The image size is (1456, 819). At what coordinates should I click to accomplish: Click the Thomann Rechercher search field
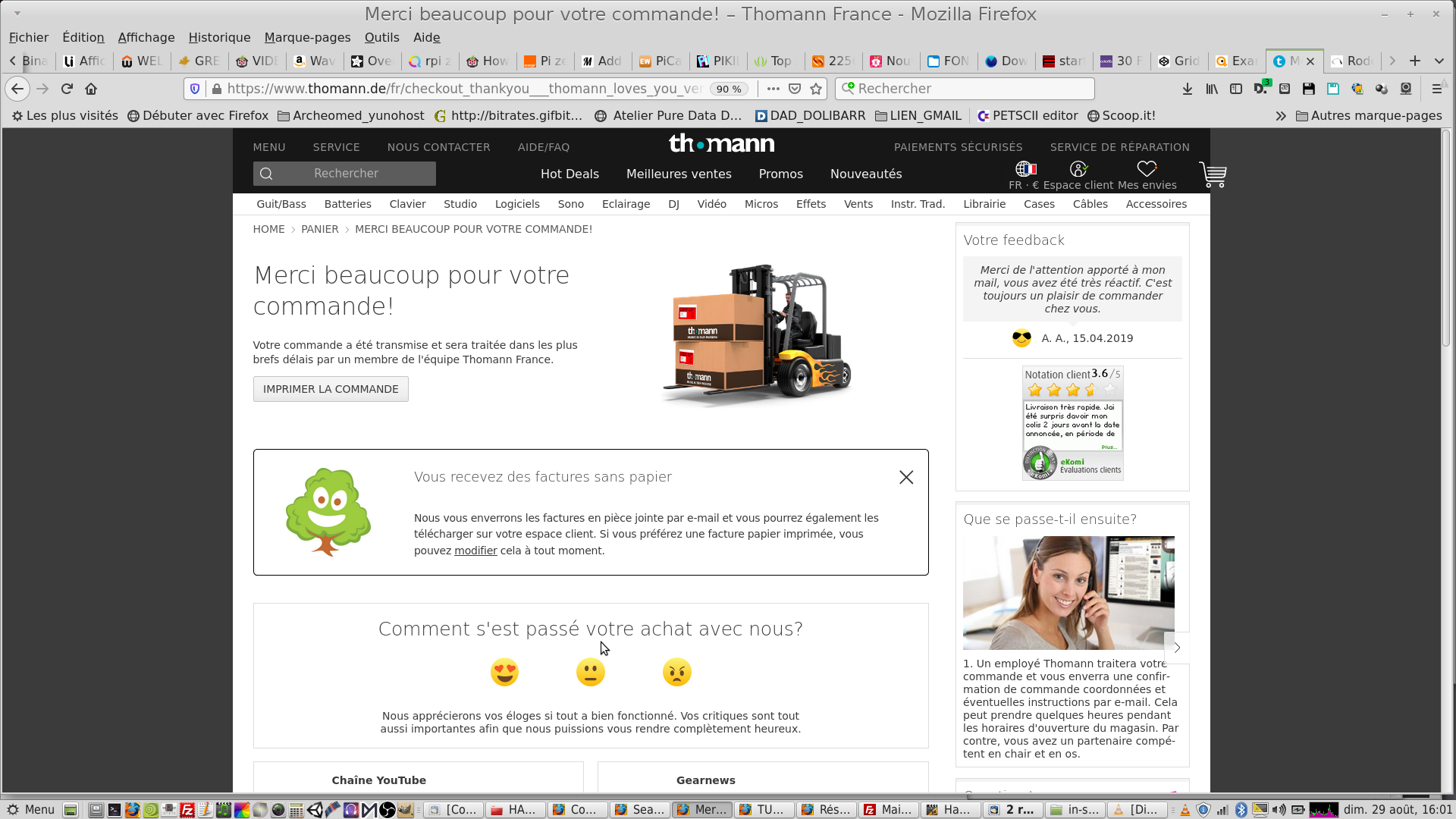tap(356, 174)
